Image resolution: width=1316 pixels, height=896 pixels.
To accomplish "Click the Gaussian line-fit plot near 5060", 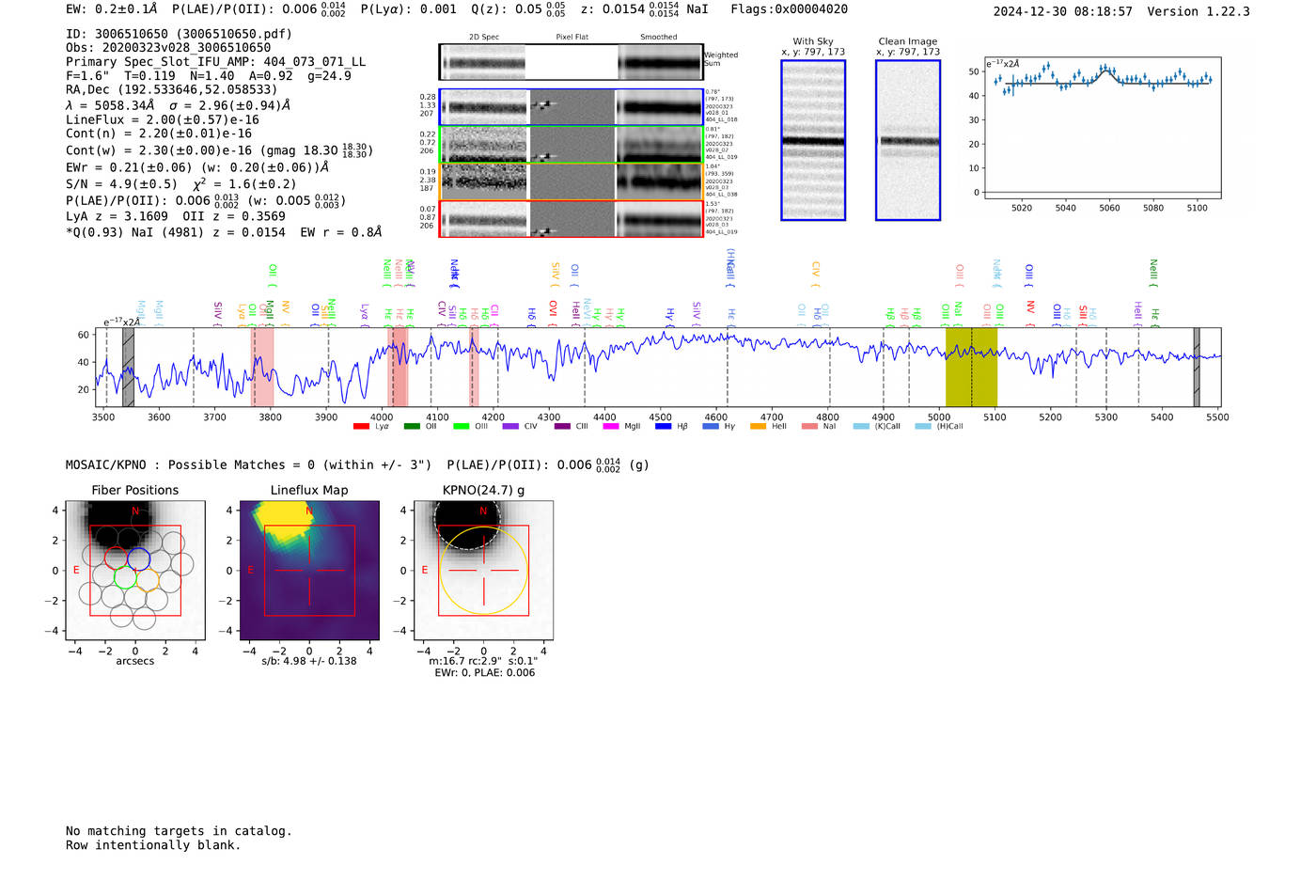I will tap(1102, 127).
